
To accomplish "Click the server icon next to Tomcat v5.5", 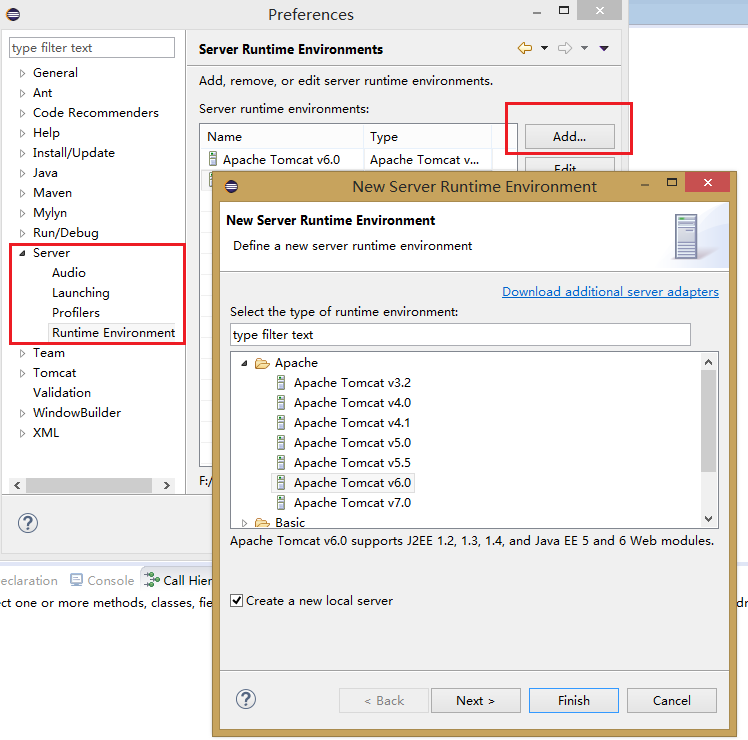I will [x=281, y=463].
